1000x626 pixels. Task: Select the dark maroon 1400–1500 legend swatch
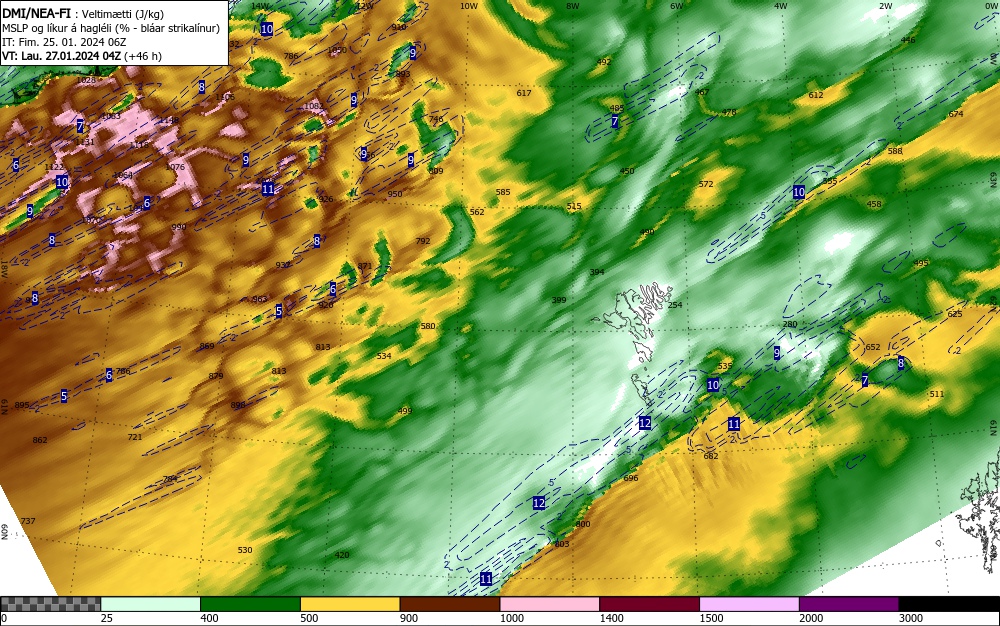tap(650, 604)
